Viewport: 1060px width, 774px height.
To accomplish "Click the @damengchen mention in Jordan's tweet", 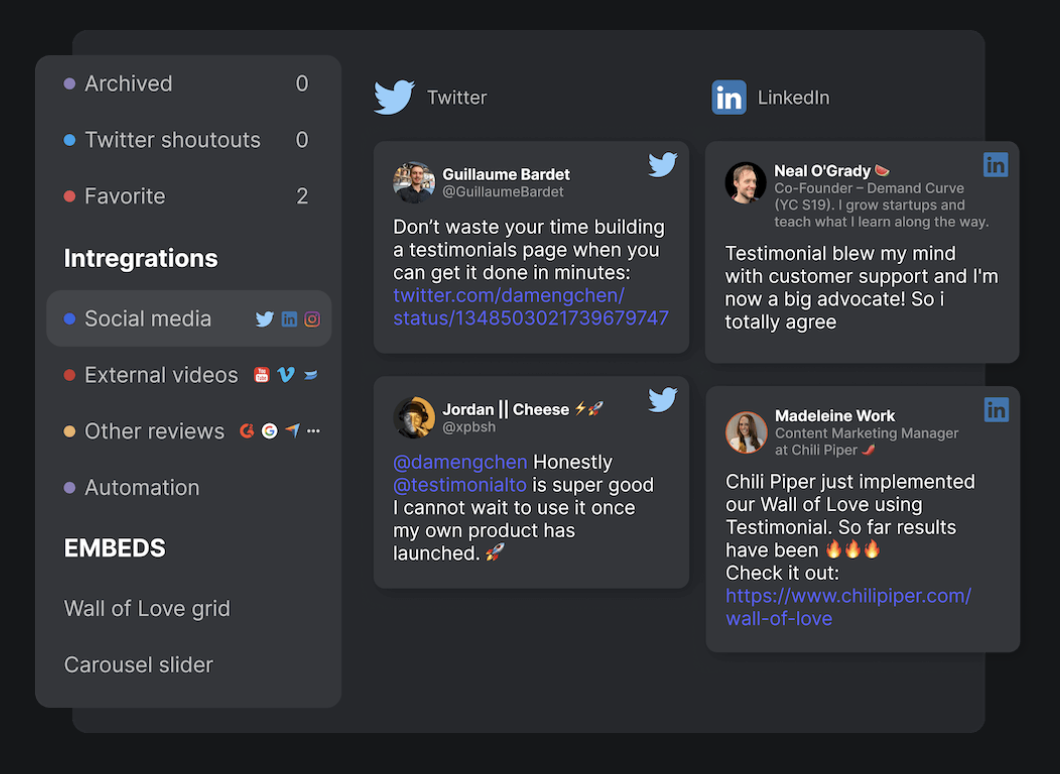I will pos(460,462).
